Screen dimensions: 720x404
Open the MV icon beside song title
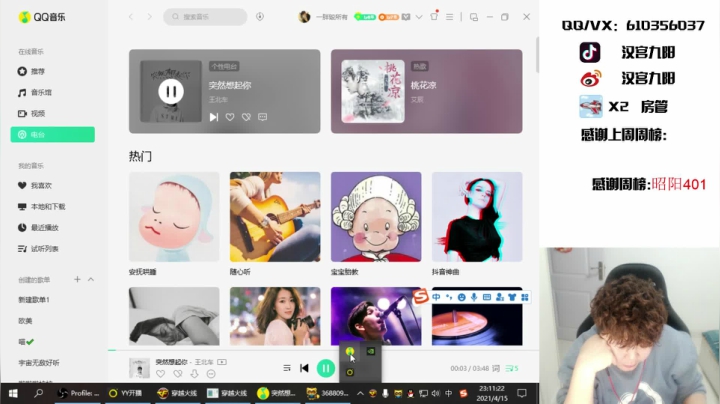pos(222,362)
